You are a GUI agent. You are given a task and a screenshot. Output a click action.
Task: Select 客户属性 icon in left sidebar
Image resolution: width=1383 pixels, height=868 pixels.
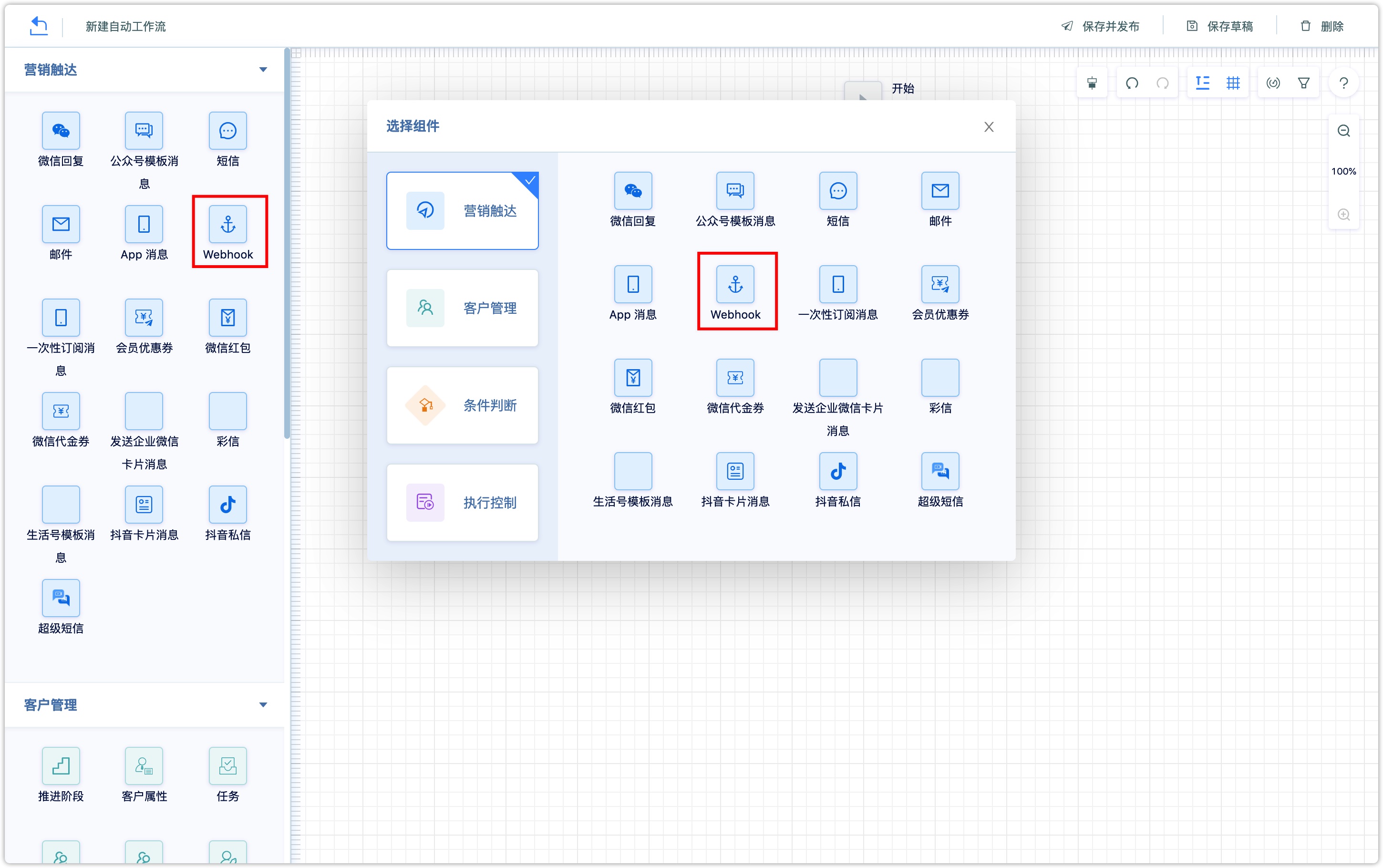click(144, 766)
